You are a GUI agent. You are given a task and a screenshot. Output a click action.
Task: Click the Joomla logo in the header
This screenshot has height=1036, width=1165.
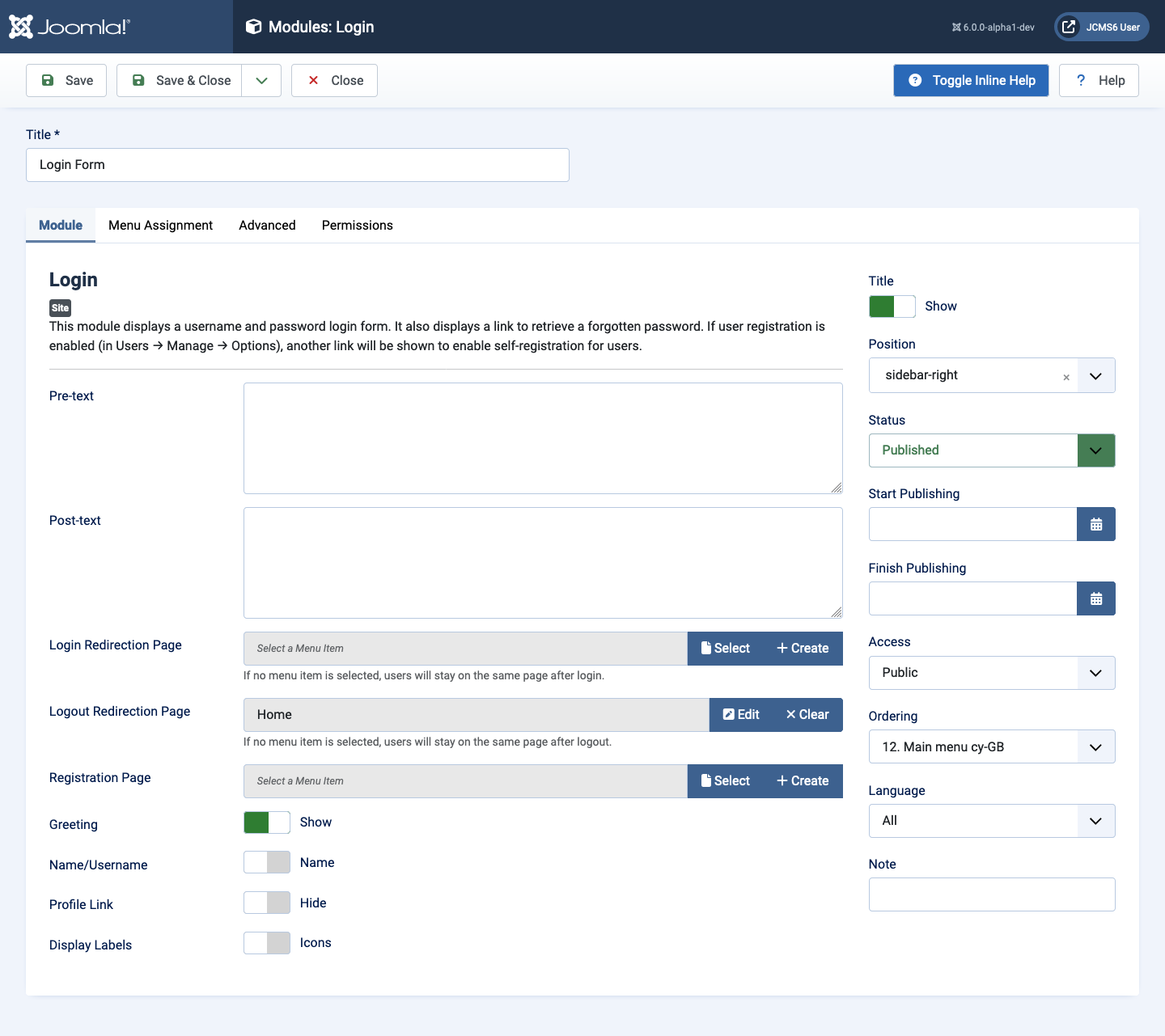(69, 27)
